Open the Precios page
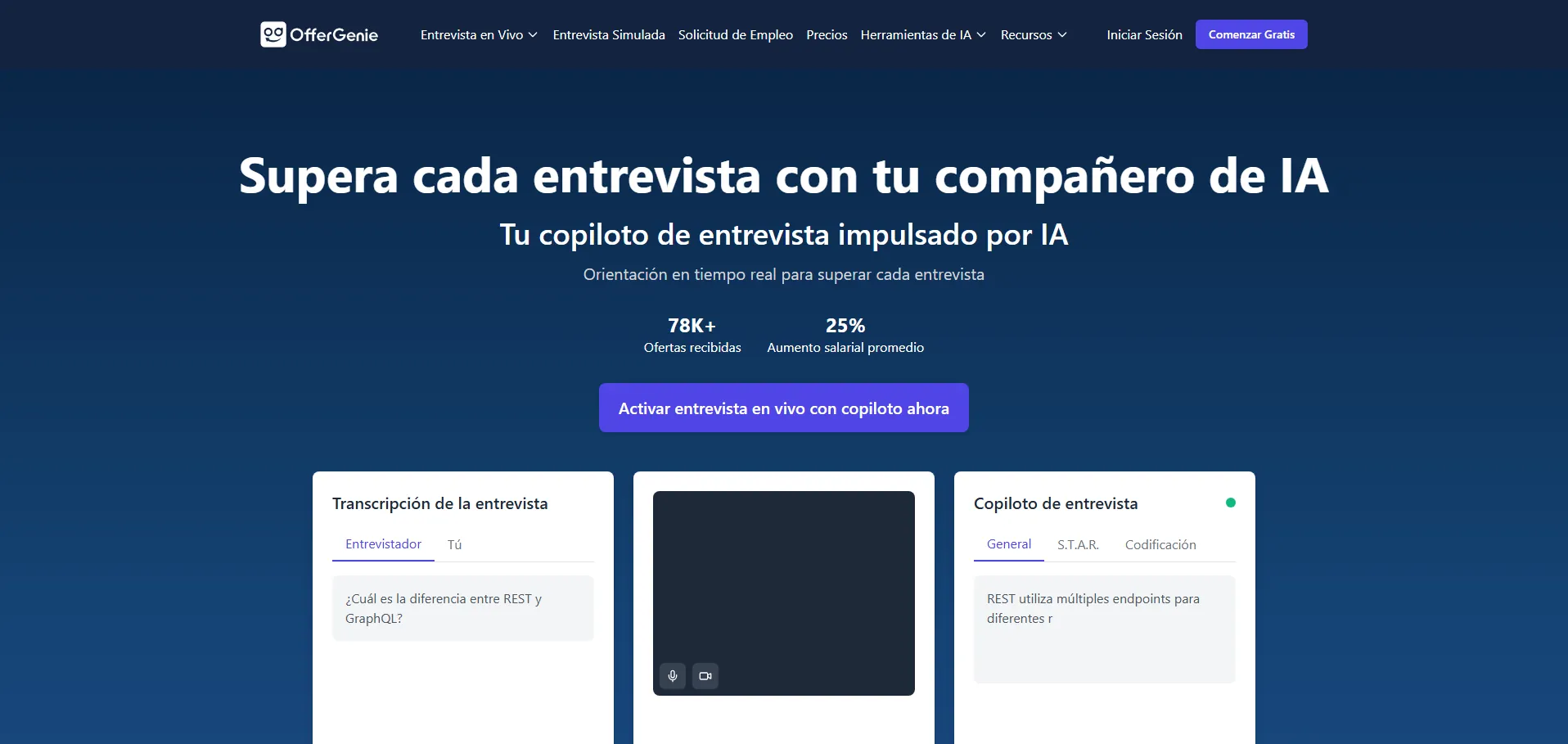 coord(827,34)
